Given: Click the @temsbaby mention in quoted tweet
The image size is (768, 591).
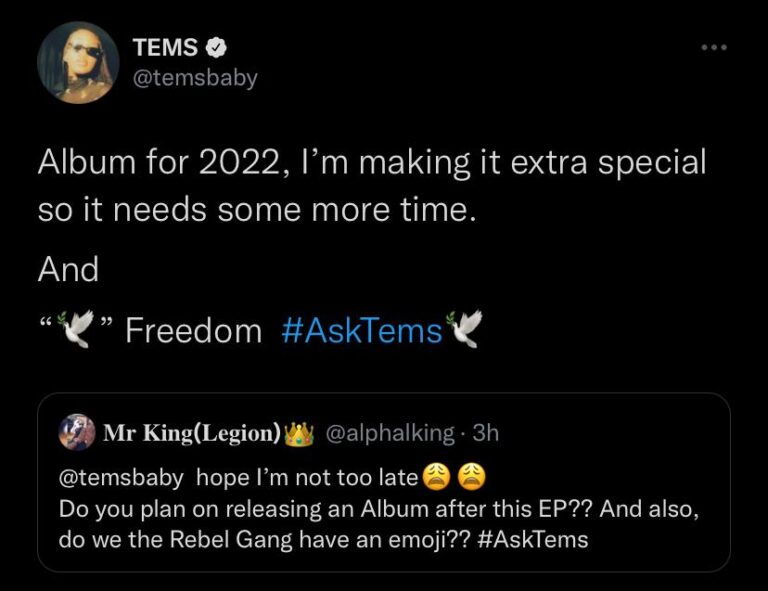Looking at the screenshot, I should click(121, 477).
